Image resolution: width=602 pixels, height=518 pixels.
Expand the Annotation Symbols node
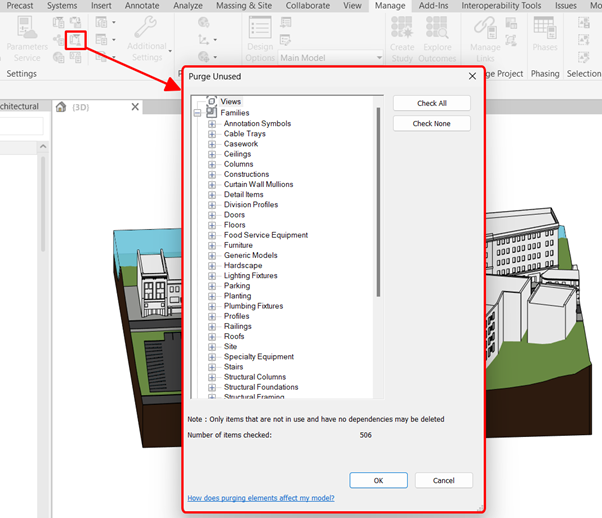[212, 124]
